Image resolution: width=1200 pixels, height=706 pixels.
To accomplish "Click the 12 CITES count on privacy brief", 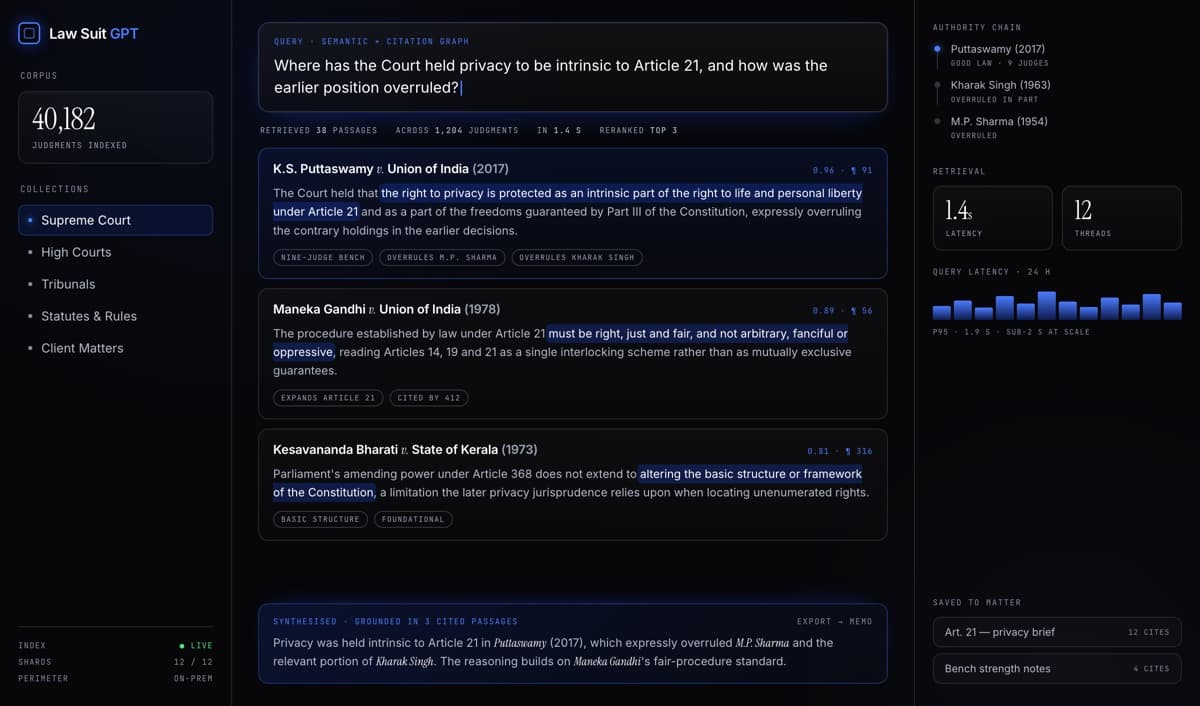I will [x=1148, y=632].
